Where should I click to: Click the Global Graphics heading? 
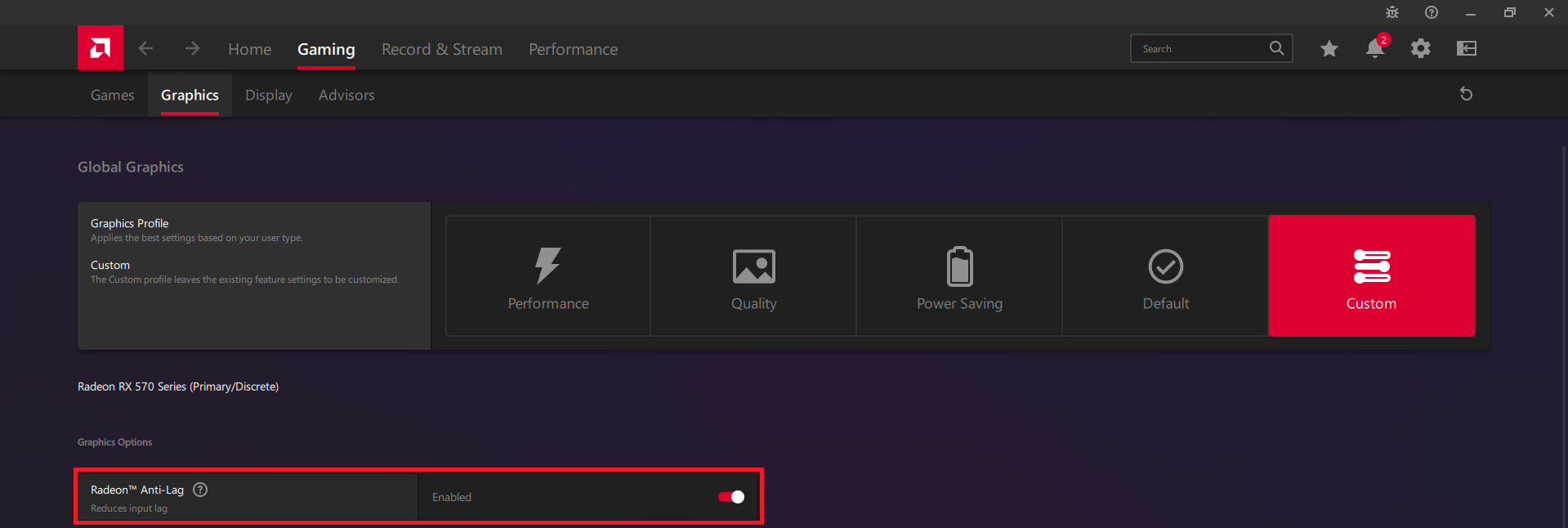(x=131, y=167)
